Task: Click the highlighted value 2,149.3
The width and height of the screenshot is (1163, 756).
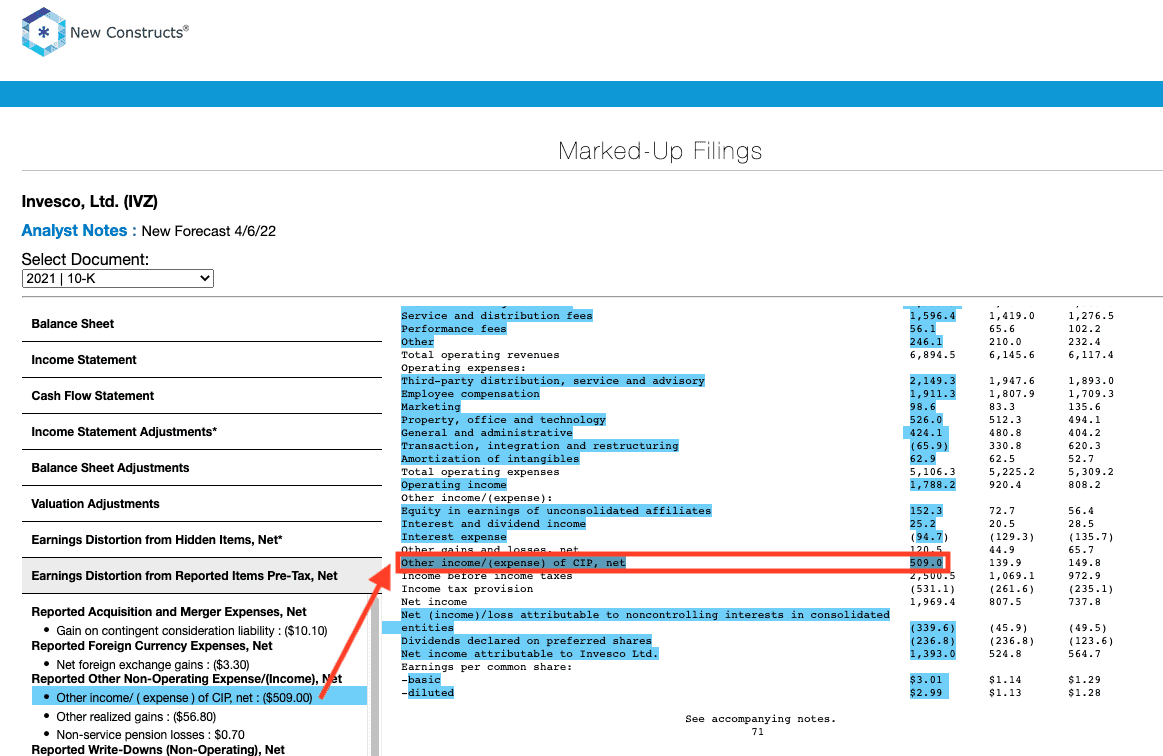Action: tap(932, 381)
